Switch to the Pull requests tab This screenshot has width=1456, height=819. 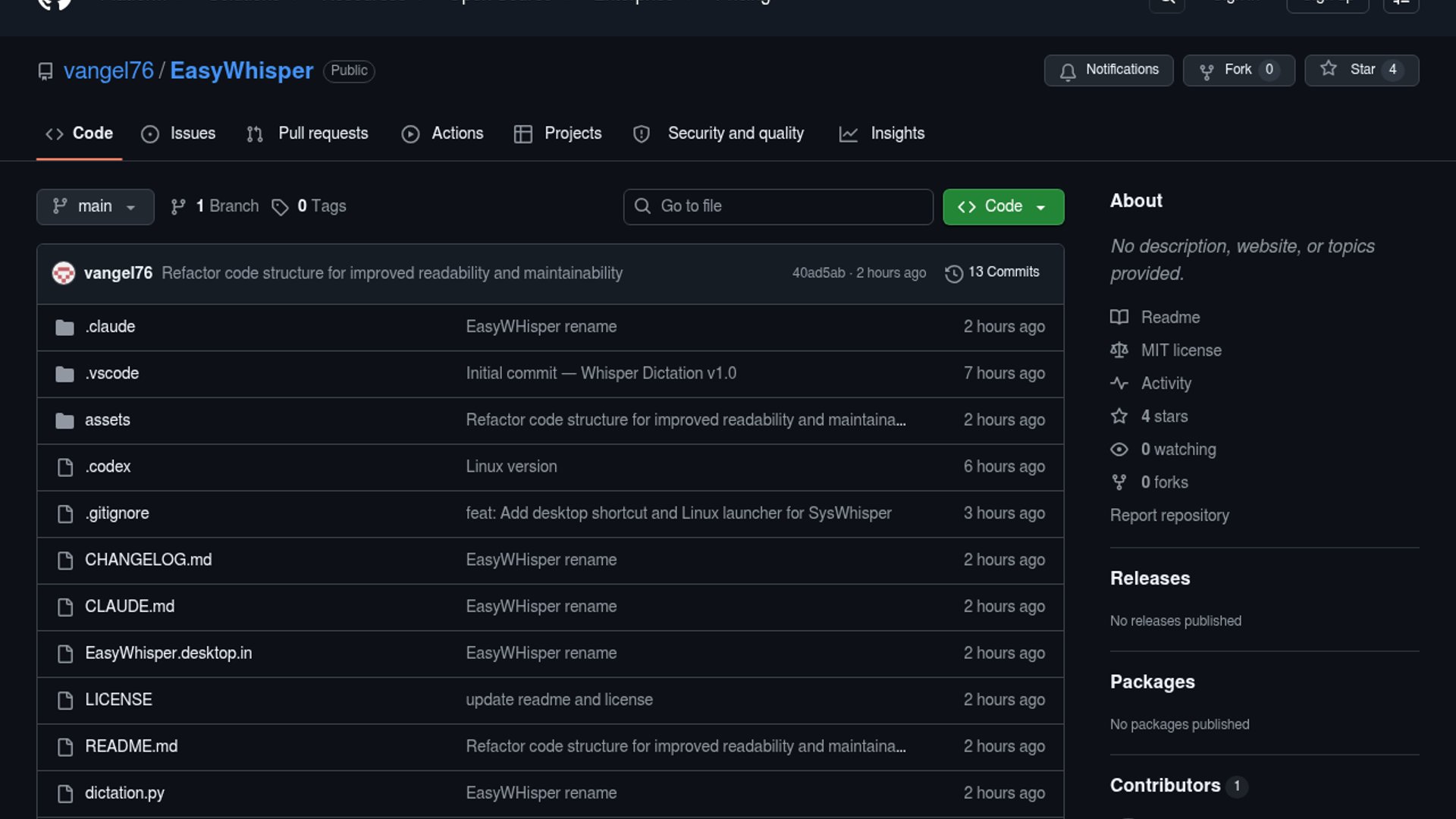(x=307, y=133)
